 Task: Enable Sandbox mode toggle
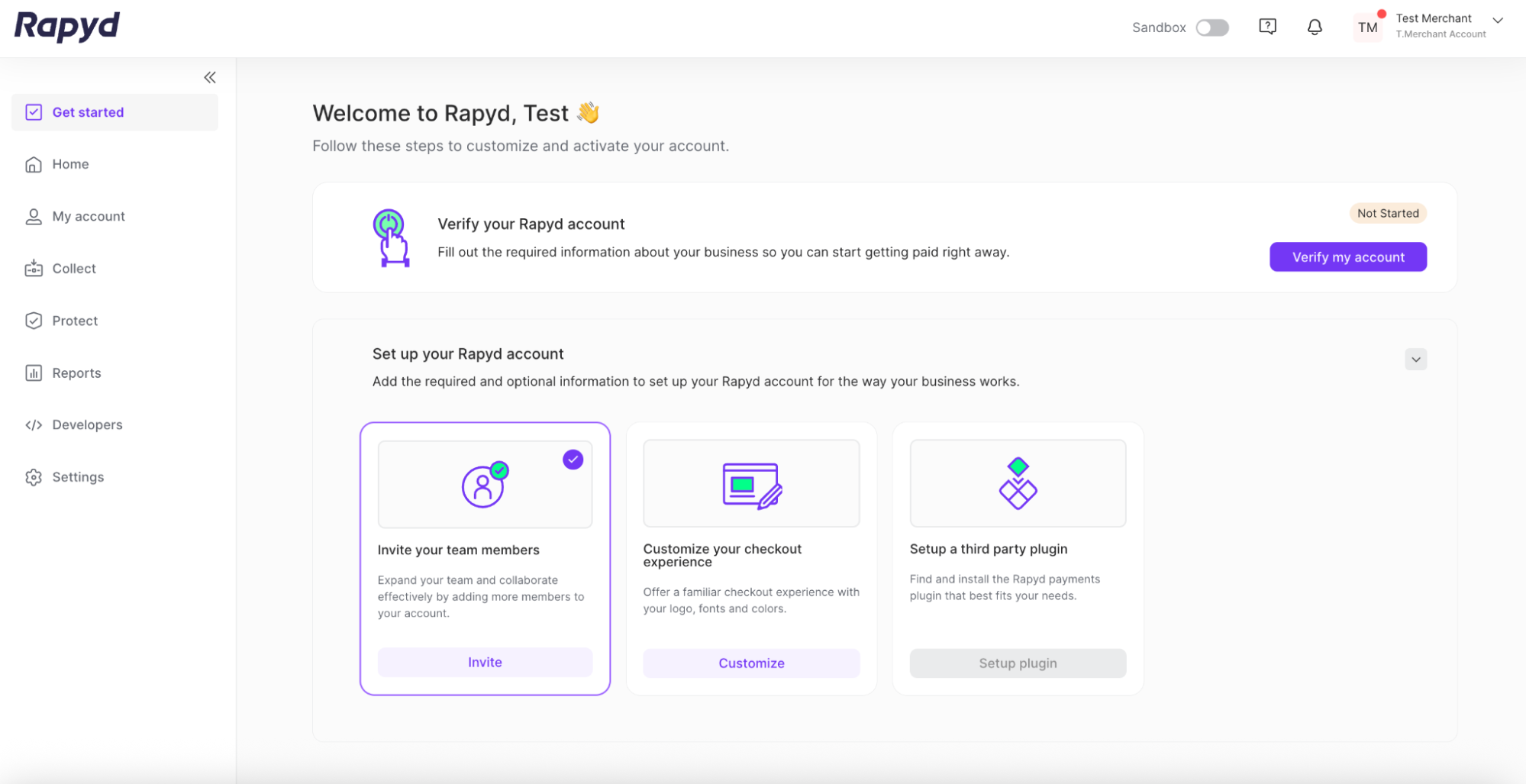click(1211, 27)
